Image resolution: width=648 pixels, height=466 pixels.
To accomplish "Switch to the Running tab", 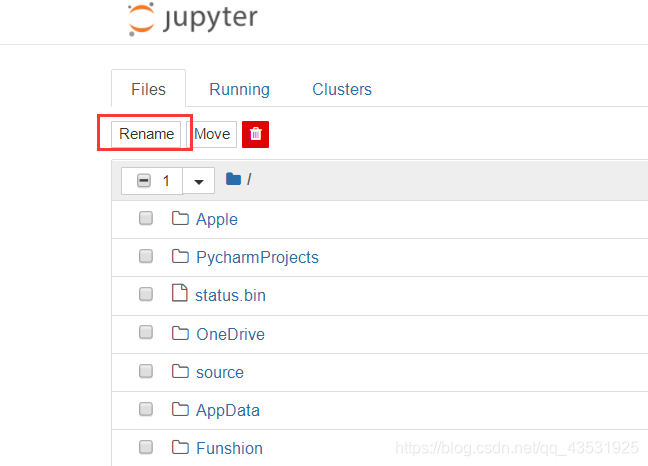I will [239, 89].
